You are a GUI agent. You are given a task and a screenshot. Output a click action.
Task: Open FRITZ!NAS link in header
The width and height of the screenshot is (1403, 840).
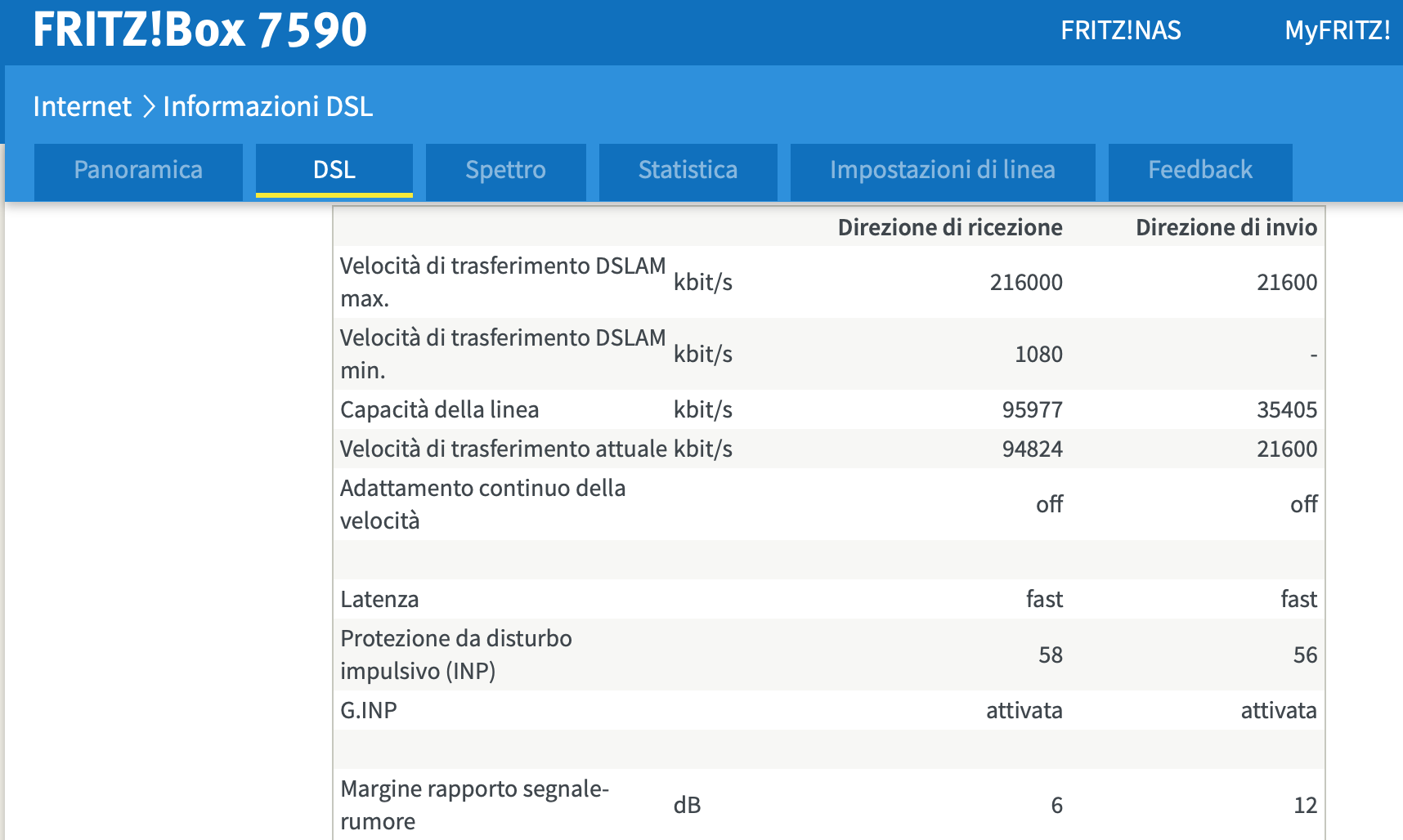tap(1121, 30)
